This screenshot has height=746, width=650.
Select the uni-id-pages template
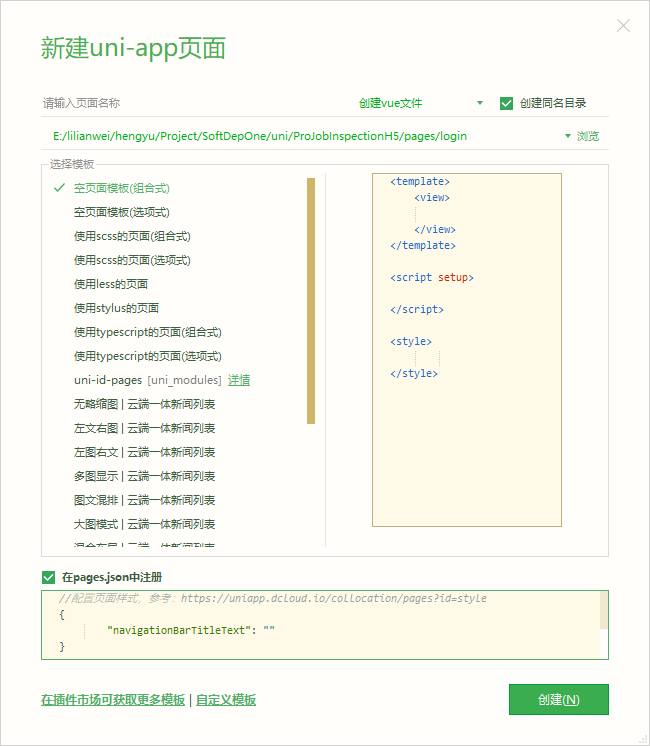pyautogui.click(x=108, y=380)
